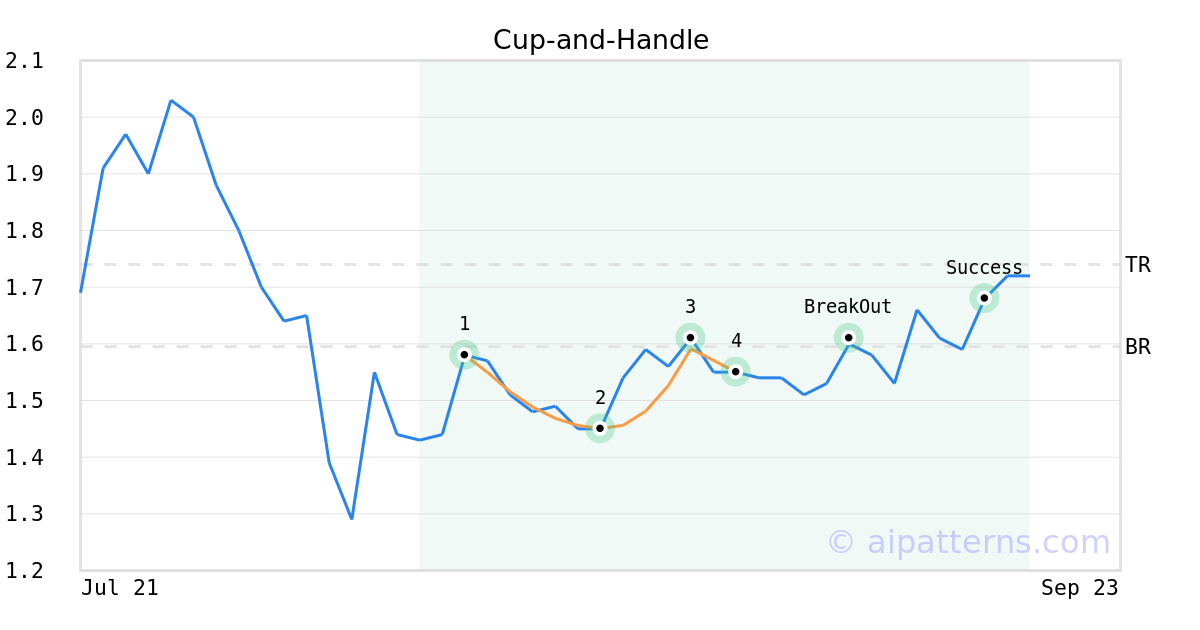
Task: Click the Cup-and-Handle chart title
Action: [600, 40]
